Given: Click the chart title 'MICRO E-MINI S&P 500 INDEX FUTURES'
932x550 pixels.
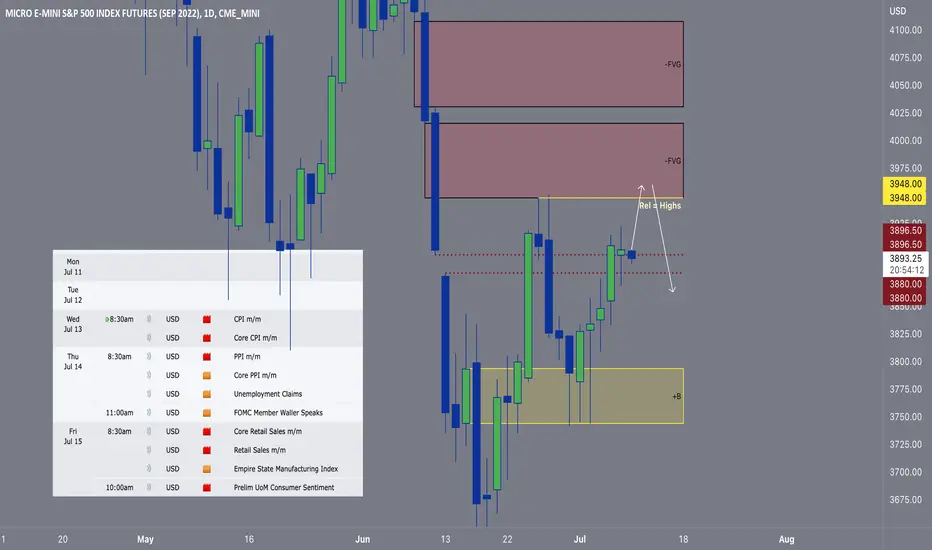Looking at the screenshot, I should pos(133,13).
